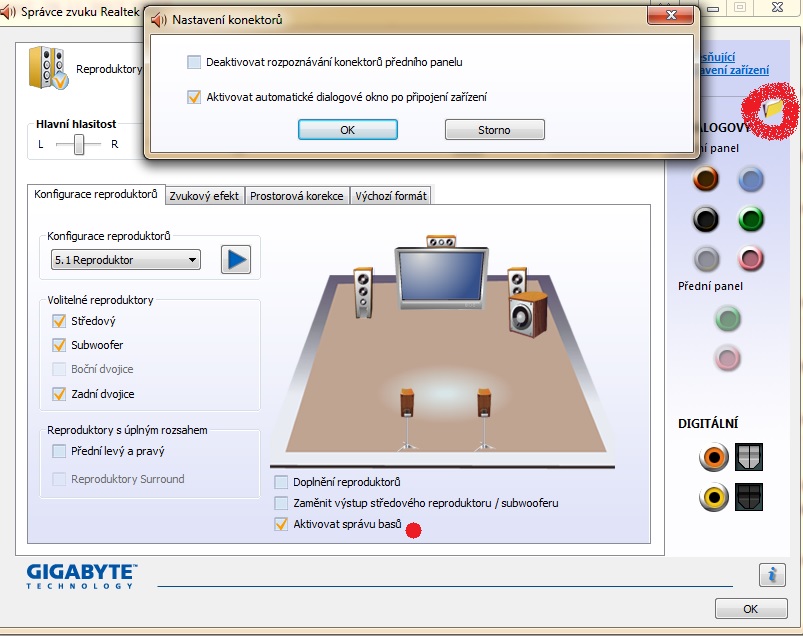Open the yellow folder connector settings icon
This screenshot has height=636, width=803.
tap(772, 109)
